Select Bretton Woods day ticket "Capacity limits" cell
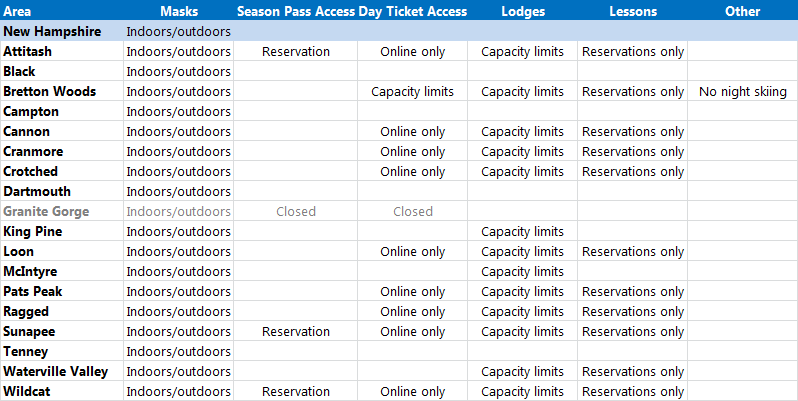This screenshot has width=798, height=401. (x=412, y=91)
